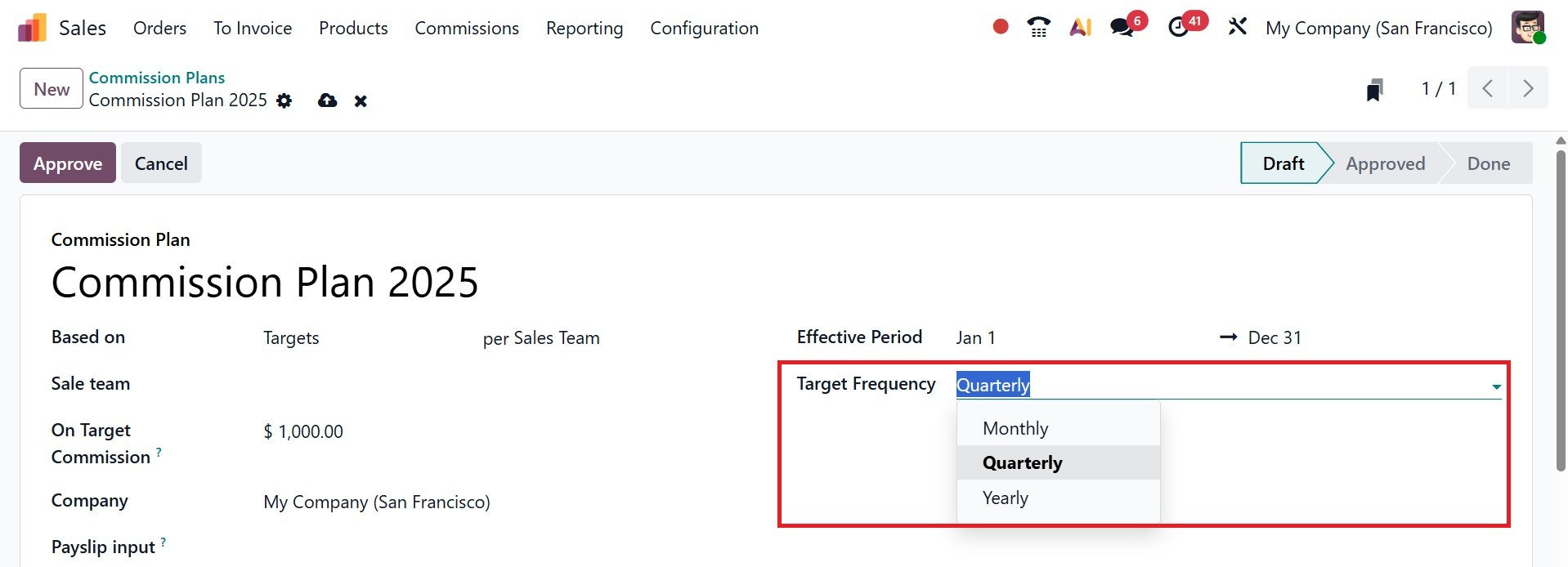Image resolution: width=1568 pixels, height=567 pixels.
Task: Follow the Commission Plans breadcrumb link
Action: (156, 78)
